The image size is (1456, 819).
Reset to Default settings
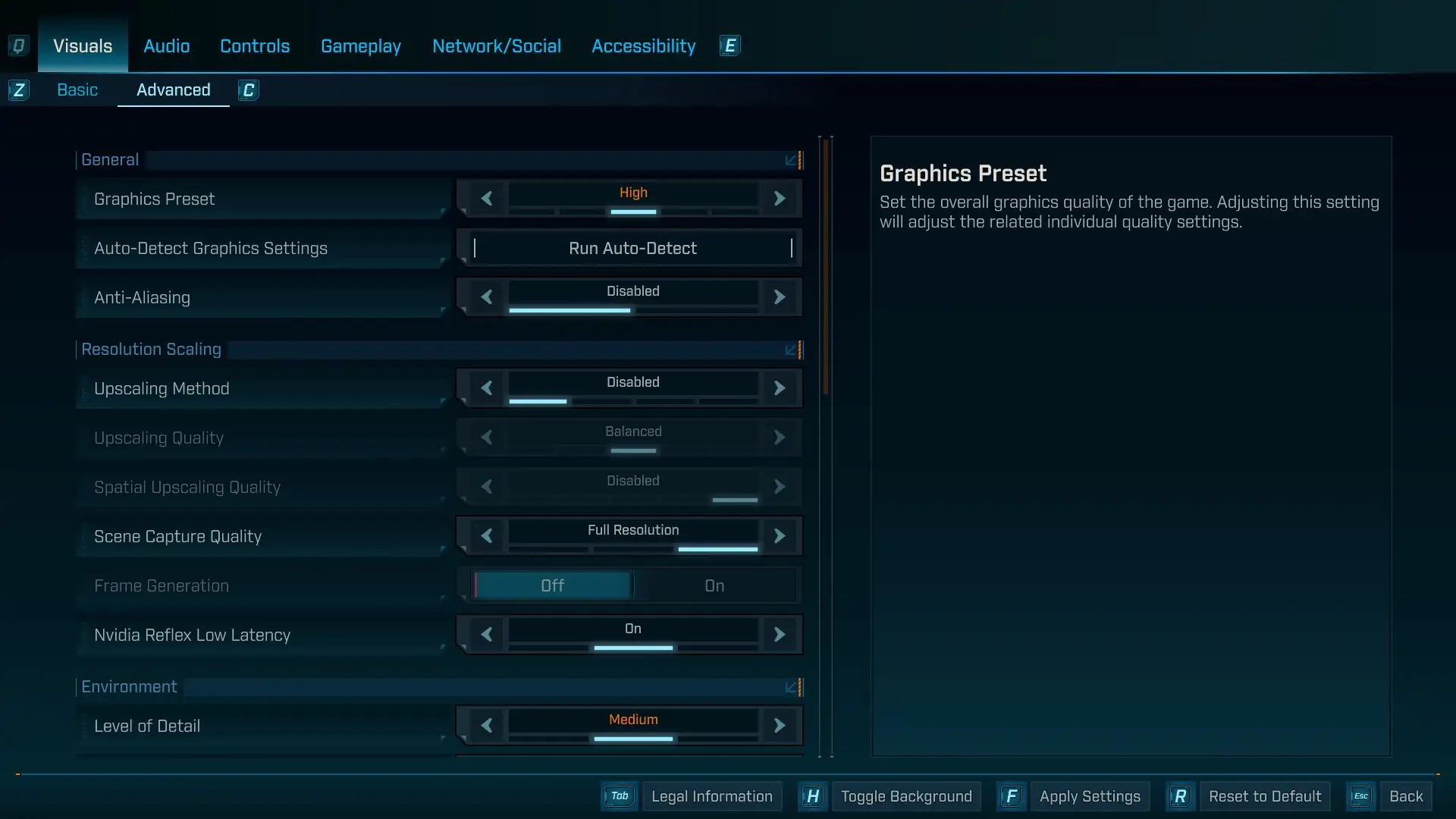click(x=1265, y=796)
